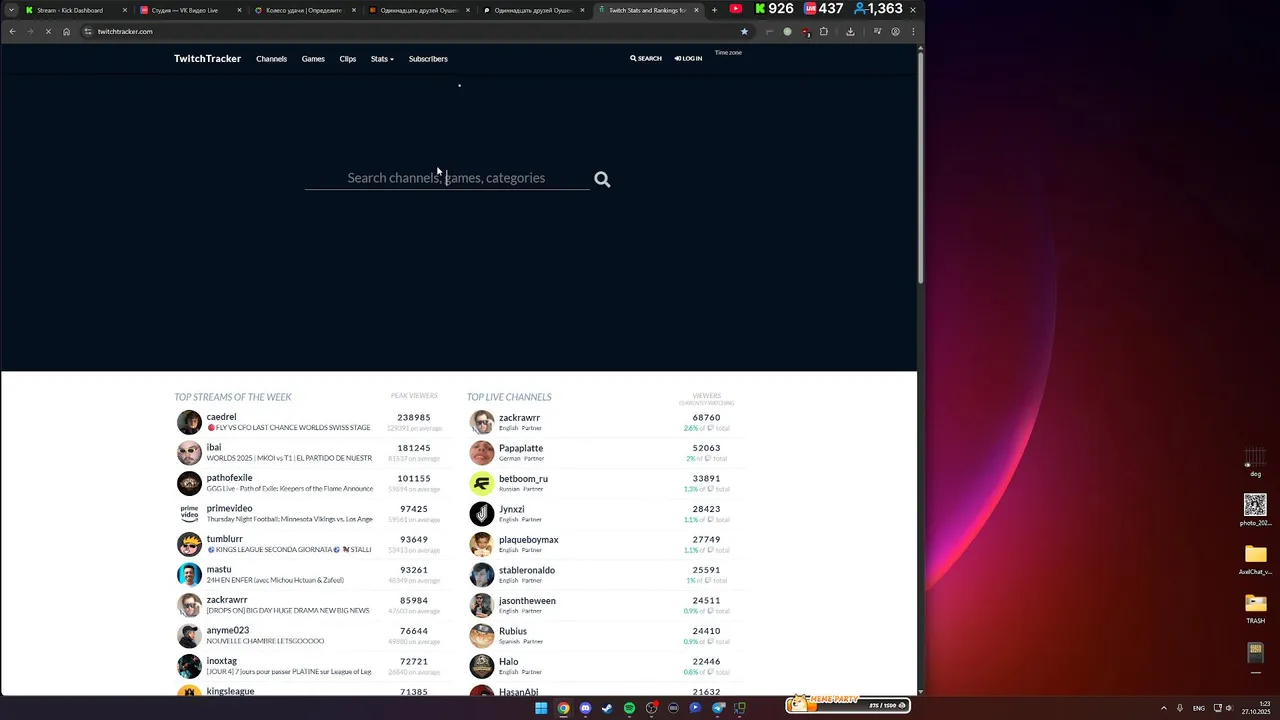The height and width of the screenshot is (720, 1280).
Task: Click the 'TOP STREAMS OF THE WEEK' heading
Action: point(233,397)
